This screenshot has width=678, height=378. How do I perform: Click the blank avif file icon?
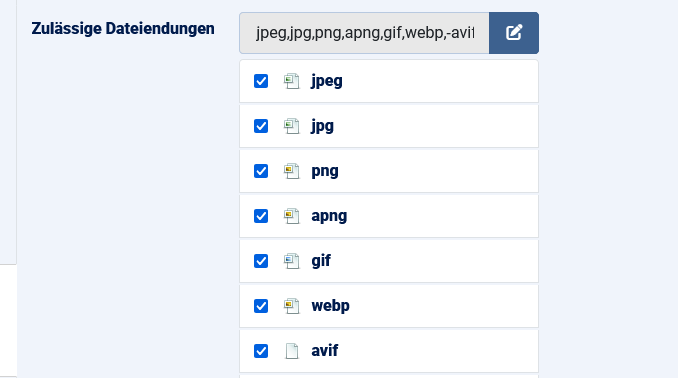point(292,351)
